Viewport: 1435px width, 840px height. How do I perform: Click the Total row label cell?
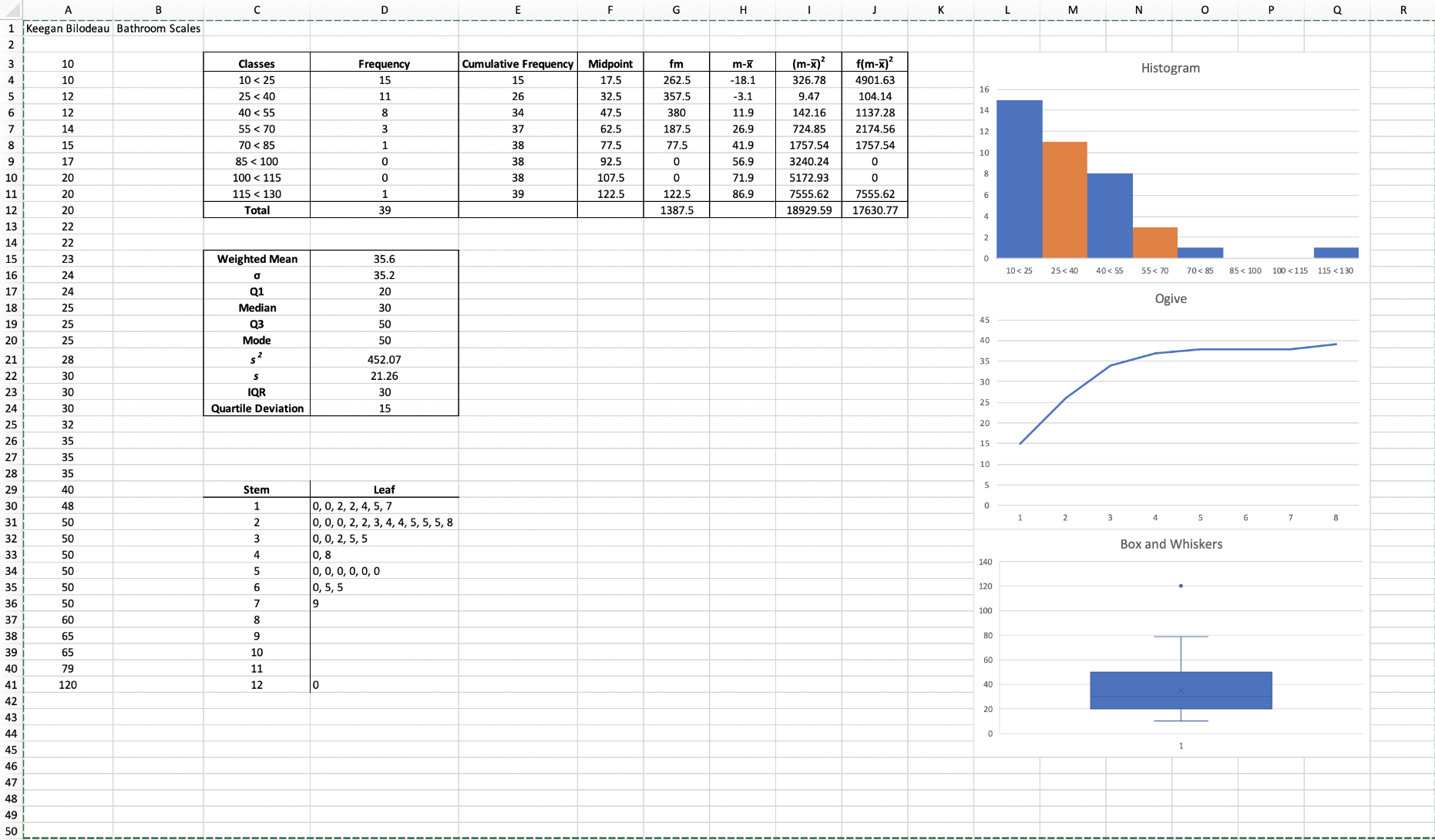(x=257, y=210)
